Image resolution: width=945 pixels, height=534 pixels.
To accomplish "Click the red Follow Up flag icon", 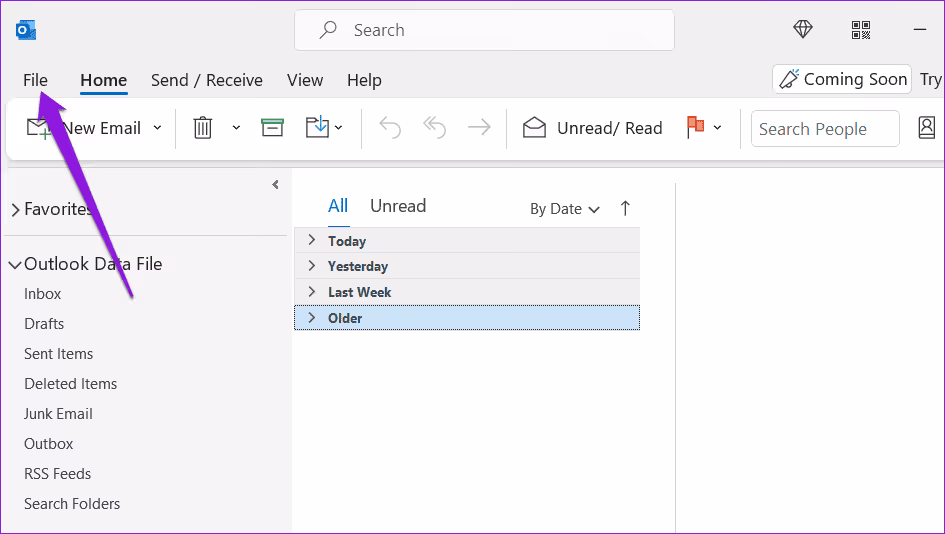I will [695, 127].
